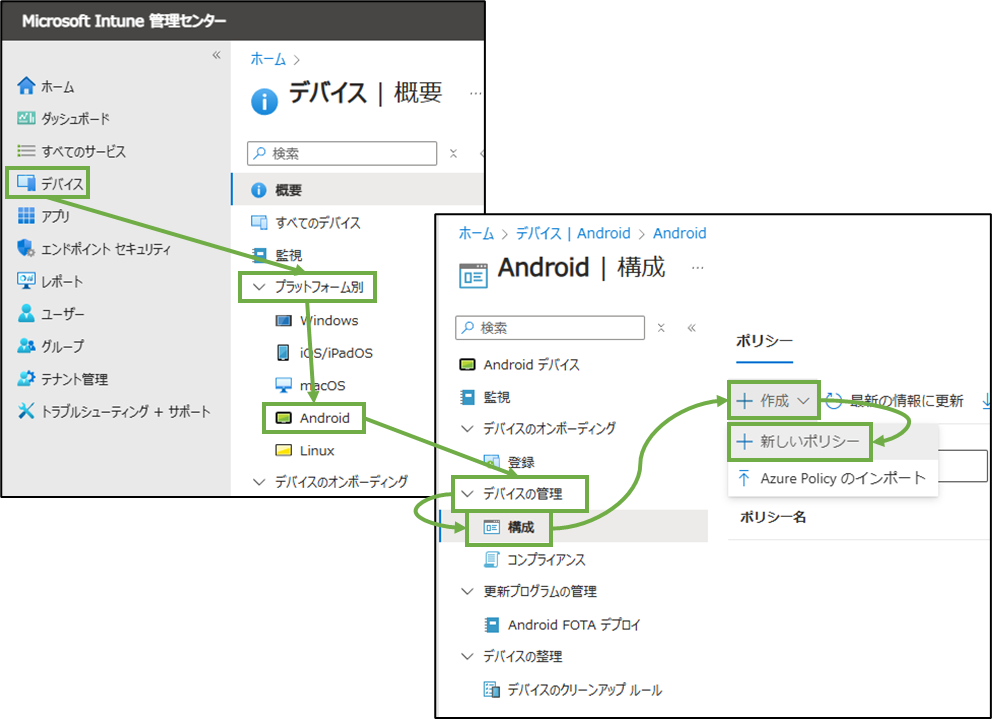Collapse the main left navigation sidebar
This screenshot has height=719, width=992.
pos(216,55)
